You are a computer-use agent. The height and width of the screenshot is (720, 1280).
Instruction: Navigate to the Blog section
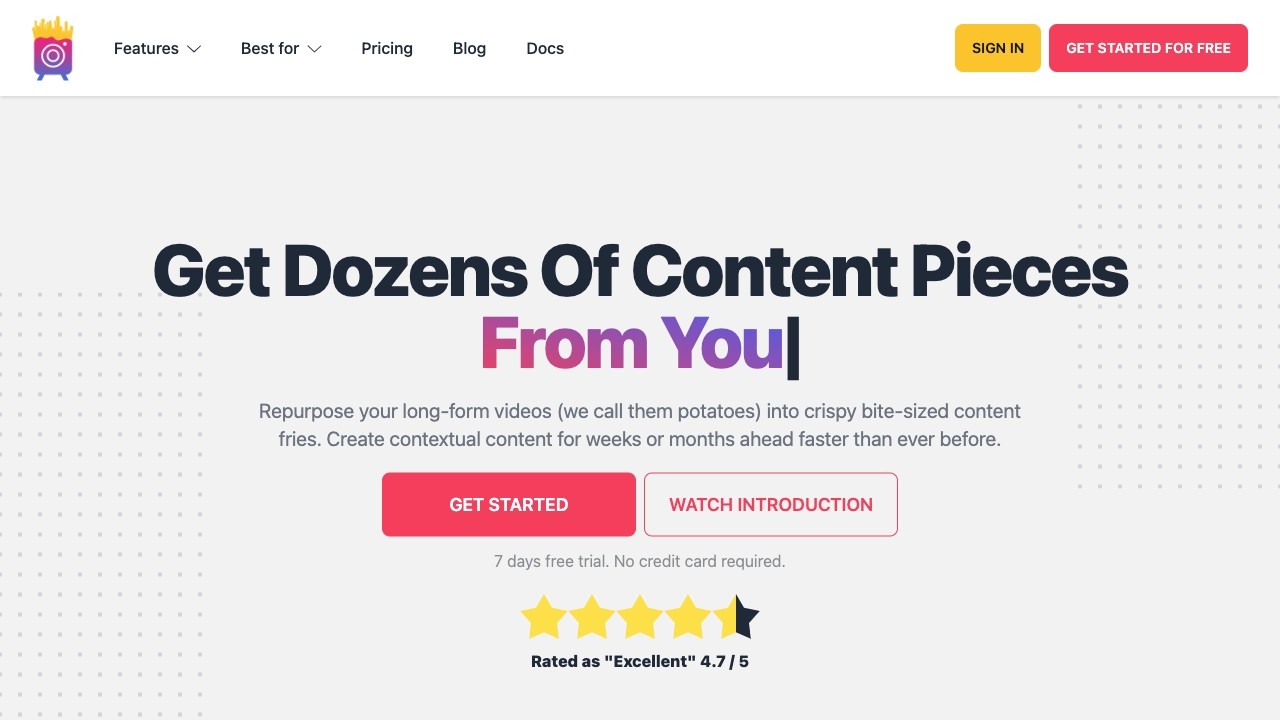click(x=469, y=48)
